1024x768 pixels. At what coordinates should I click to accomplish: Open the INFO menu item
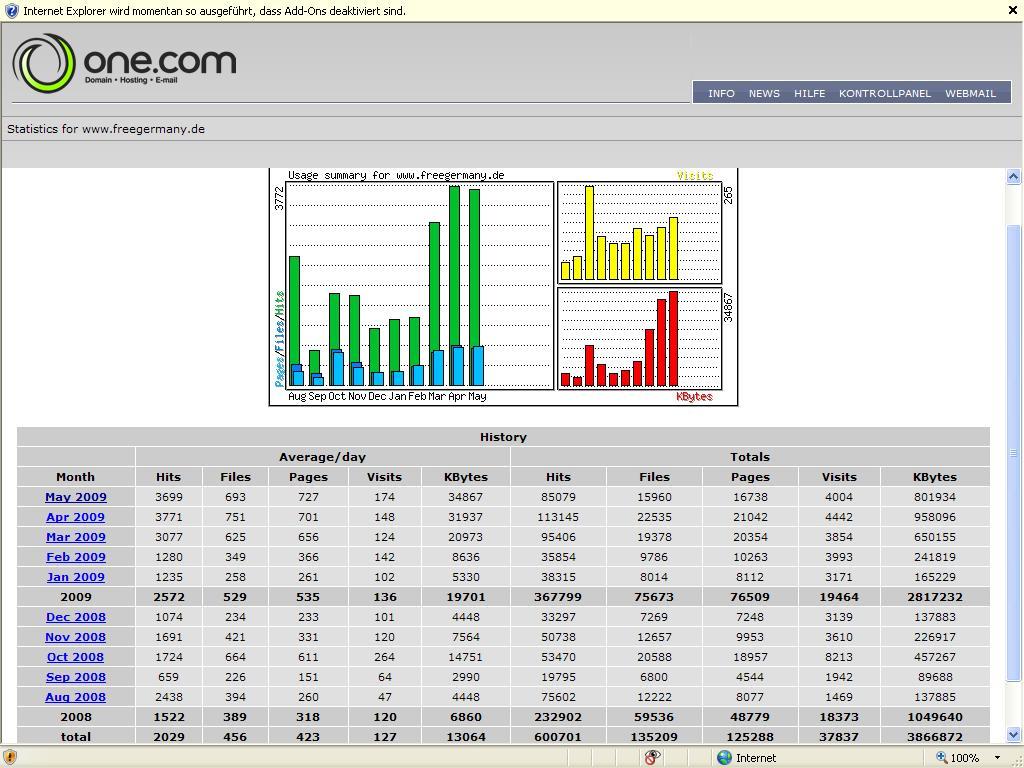(721, 93)
